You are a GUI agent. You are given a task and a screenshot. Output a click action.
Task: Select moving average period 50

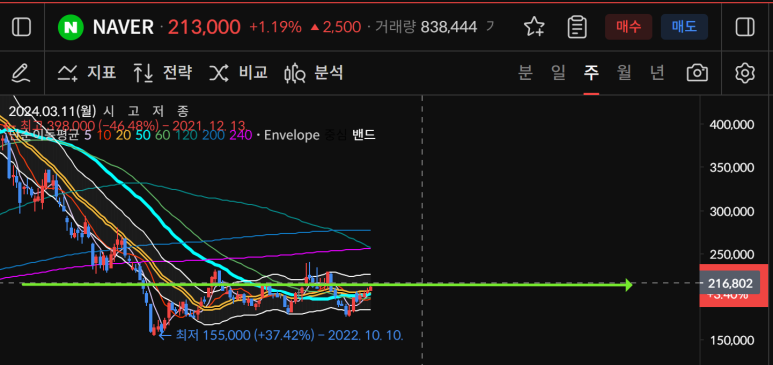pos(143,135)
